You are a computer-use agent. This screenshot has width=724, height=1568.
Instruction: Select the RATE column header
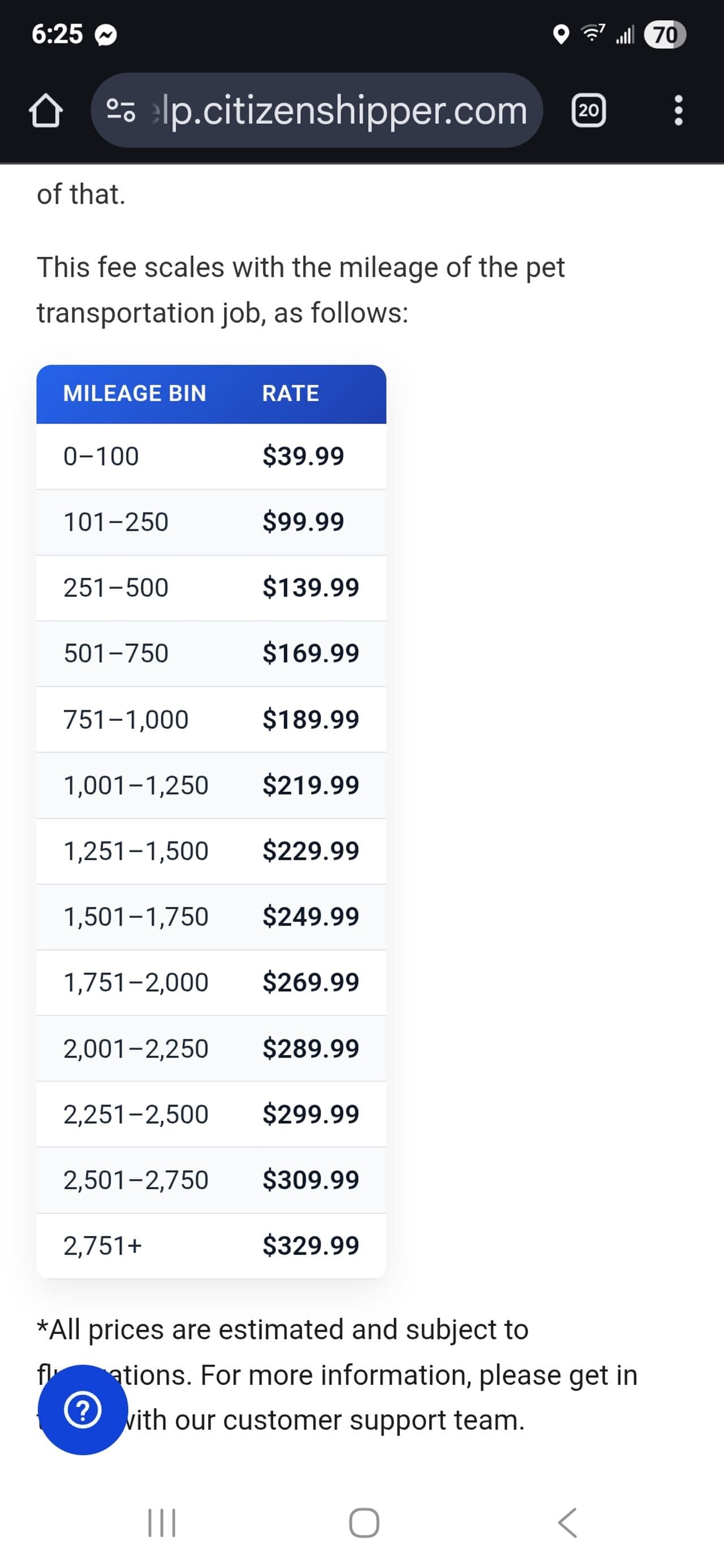pyautogui.click(x=291, y=393)
